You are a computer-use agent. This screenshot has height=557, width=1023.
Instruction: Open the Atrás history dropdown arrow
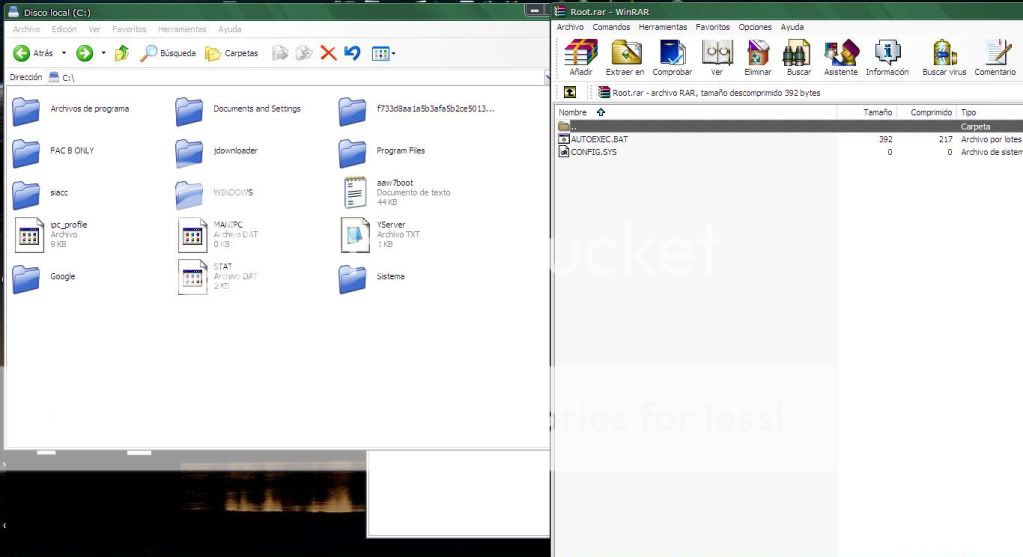tap(64, 53)
